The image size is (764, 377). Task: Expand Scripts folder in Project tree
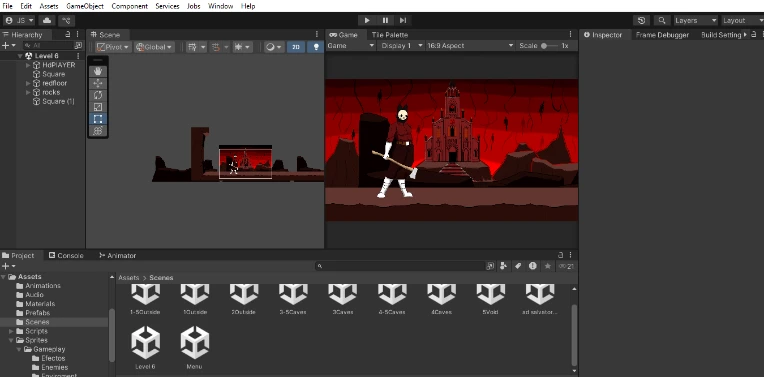point(12,331)
